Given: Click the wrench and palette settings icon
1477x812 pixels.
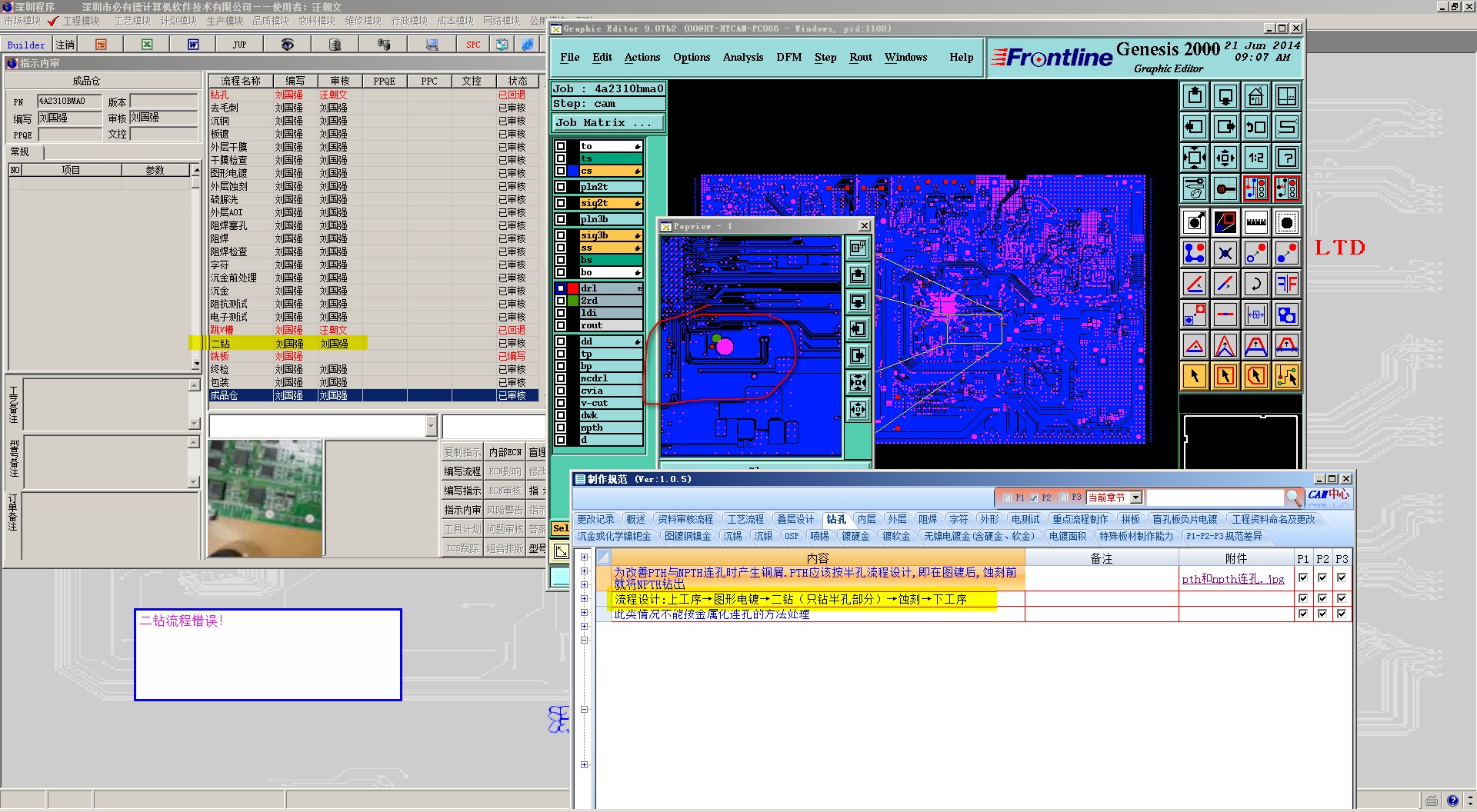Looking at the screenshot, I should [x=1195, y=188].
